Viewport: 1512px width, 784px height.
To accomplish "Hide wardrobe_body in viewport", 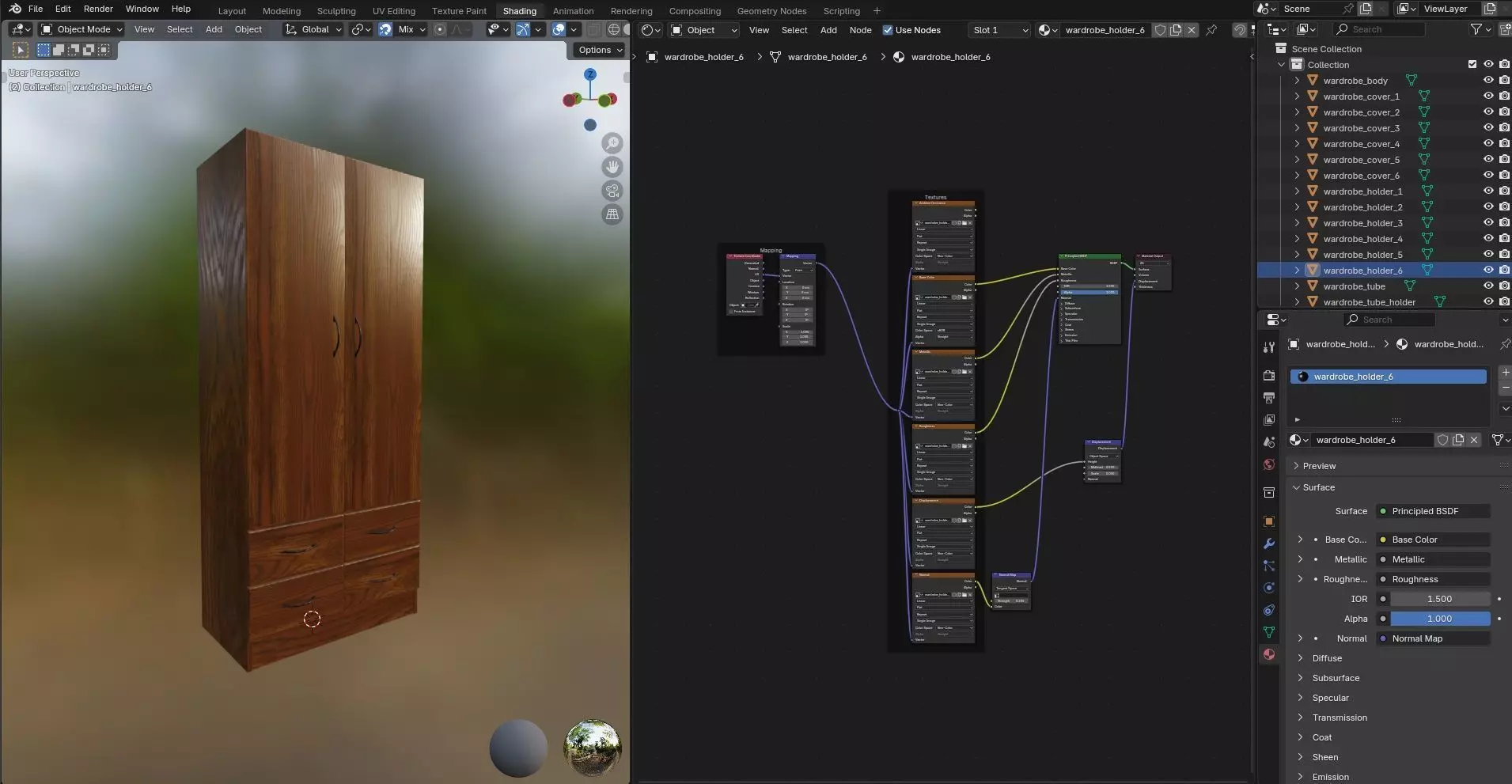I will click(x=1488, y=81).
